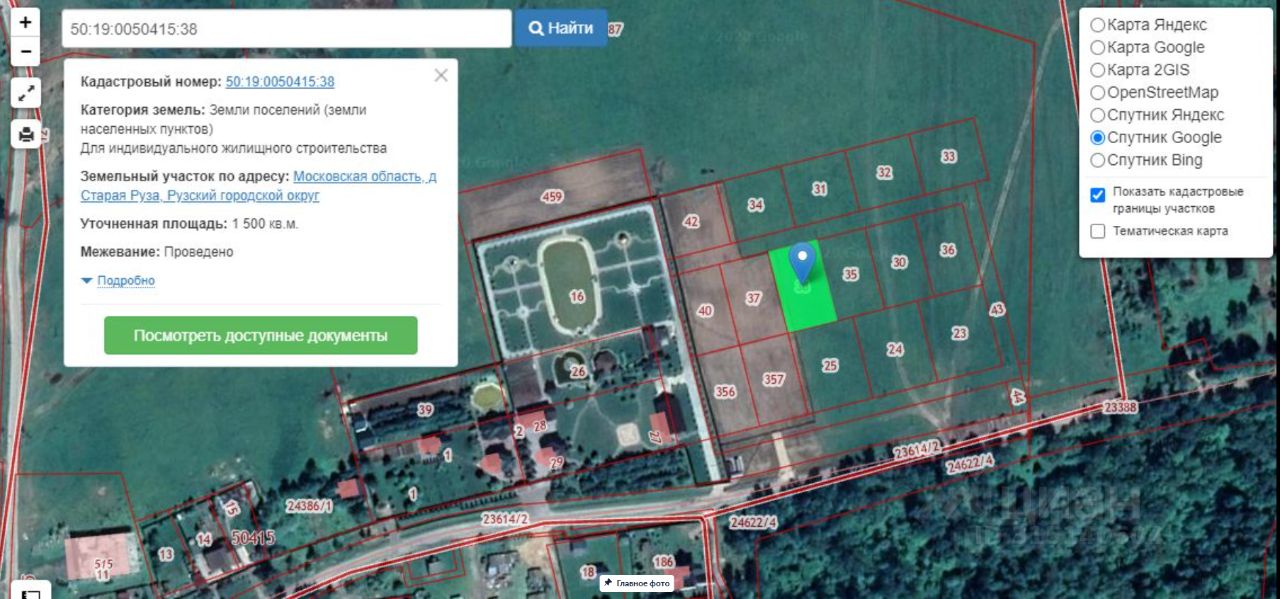Image resolution: width=1280 pixels, height=599 pixels.
Task: Click parcel number 33 on map
Action: tap(949, 156)
